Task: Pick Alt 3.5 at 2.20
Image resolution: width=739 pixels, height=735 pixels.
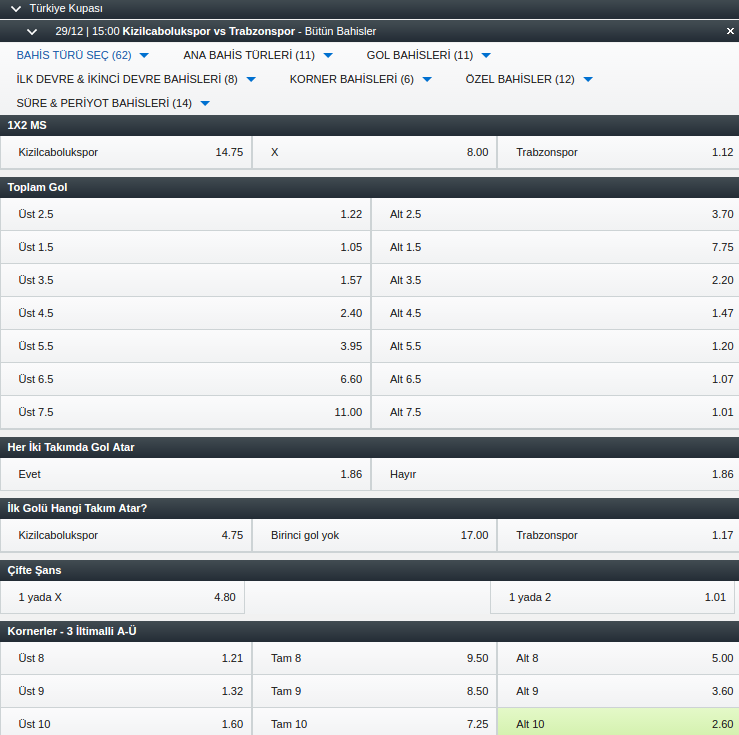Action: [x=555, y=280]
